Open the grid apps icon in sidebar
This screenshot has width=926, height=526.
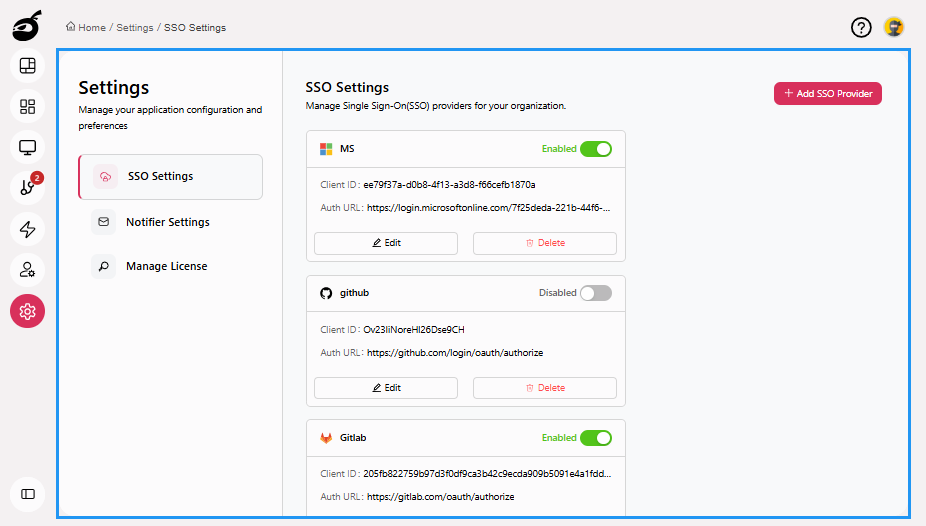[27, 106]
